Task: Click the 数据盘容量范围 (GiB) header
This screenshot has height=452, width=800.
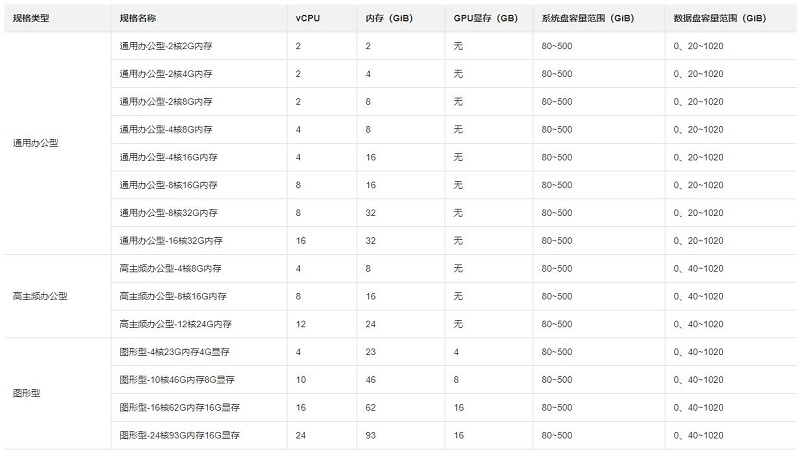Action: (x=719, y=18)
